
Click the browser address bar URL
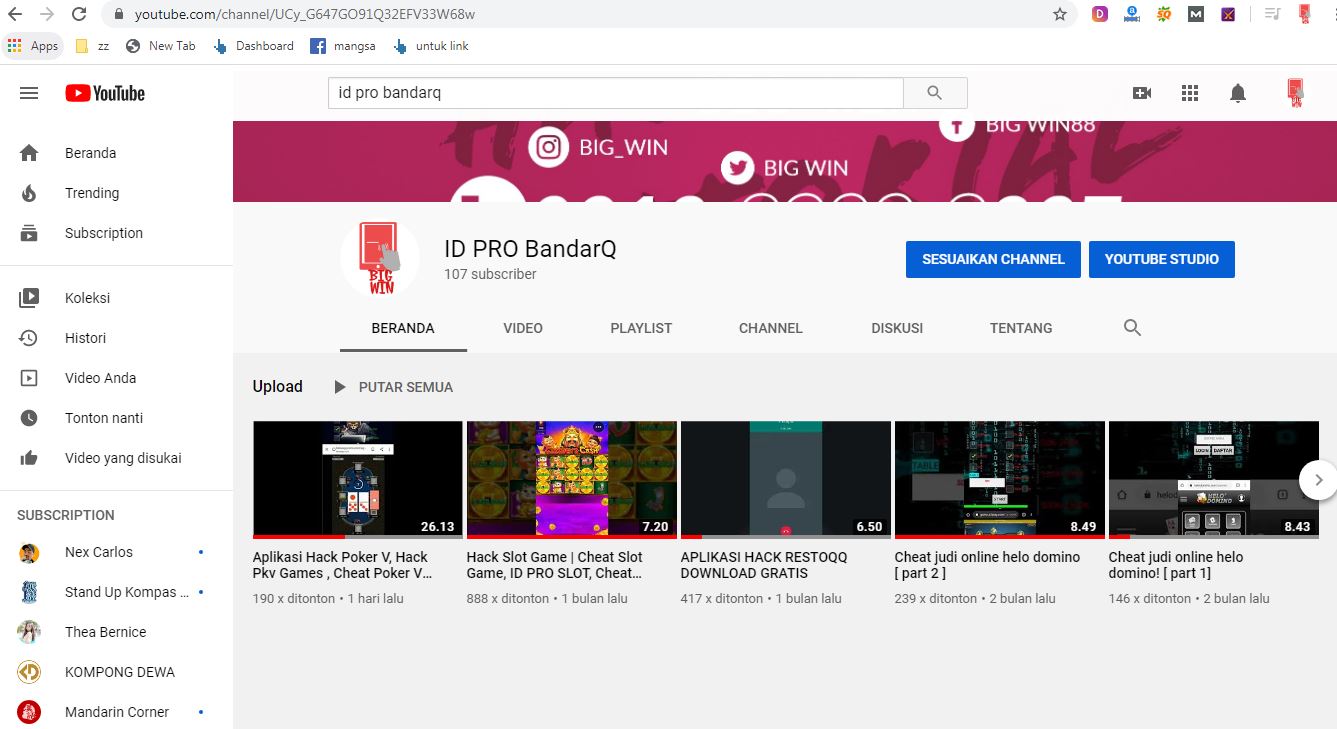305,15
